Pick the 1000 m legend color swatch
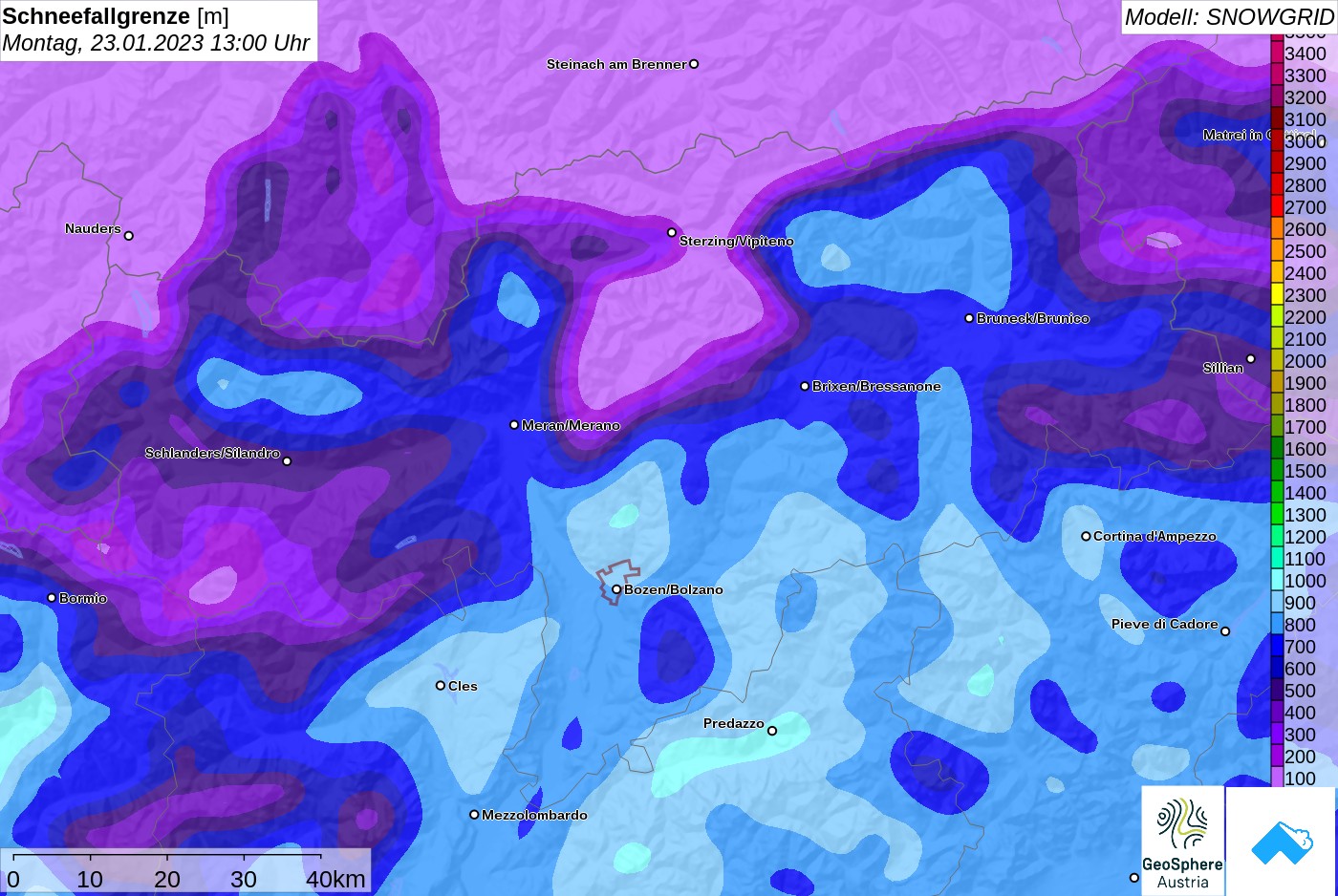This screenshot has width=1338, height=896. point(1277,581)
